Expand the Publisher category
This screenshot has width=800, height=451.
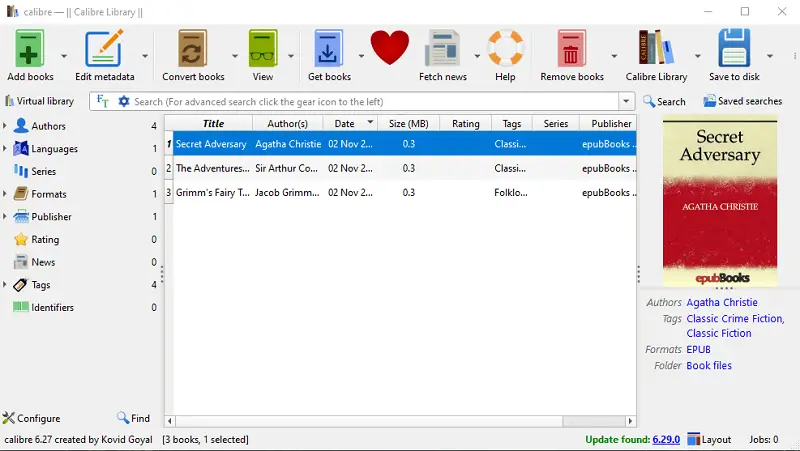pyautogui.click(x=5, y=216)
